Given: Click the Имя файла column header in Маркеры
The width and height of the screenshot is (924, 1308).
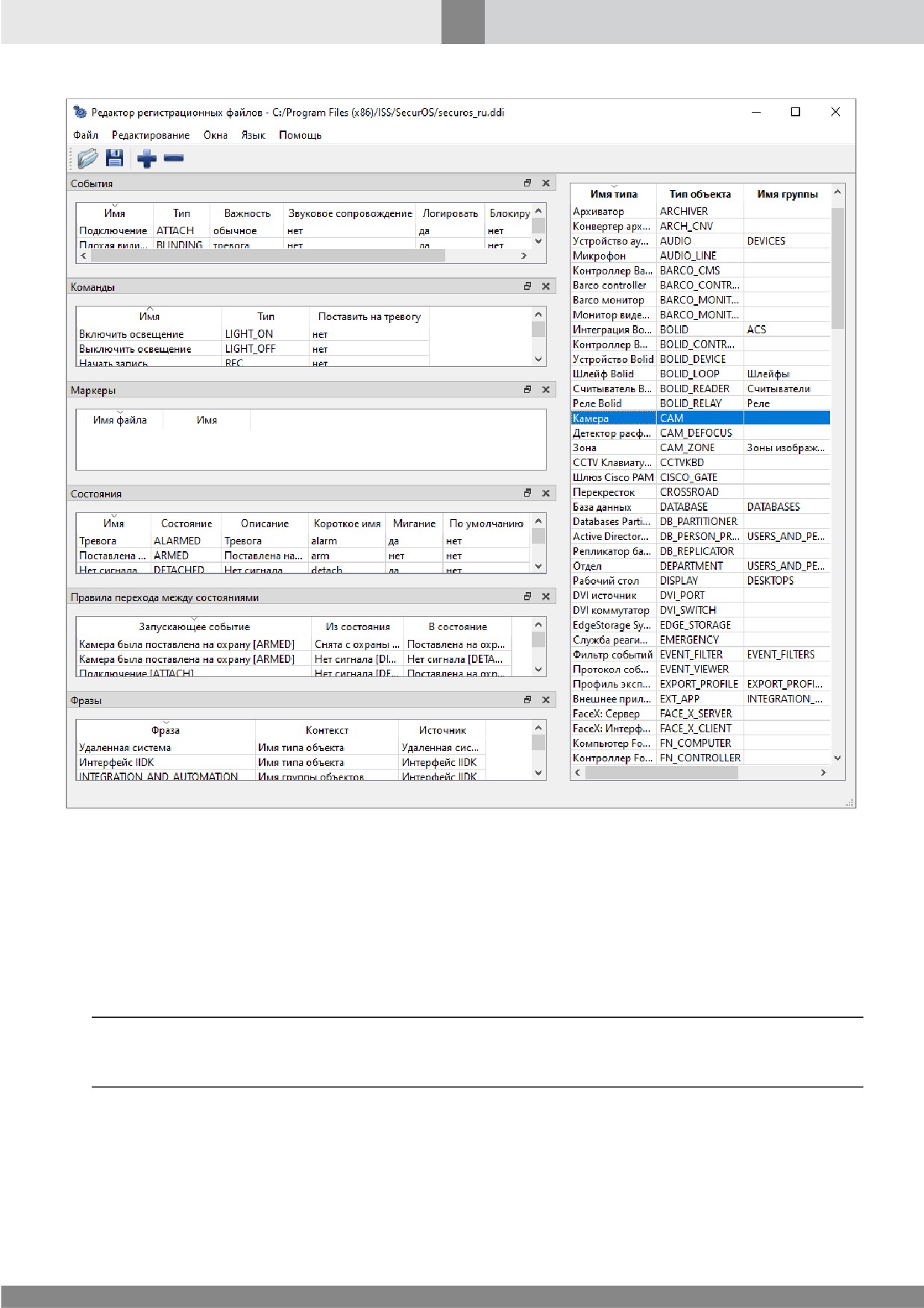Looking at the screenshot, I should point(119,420).
